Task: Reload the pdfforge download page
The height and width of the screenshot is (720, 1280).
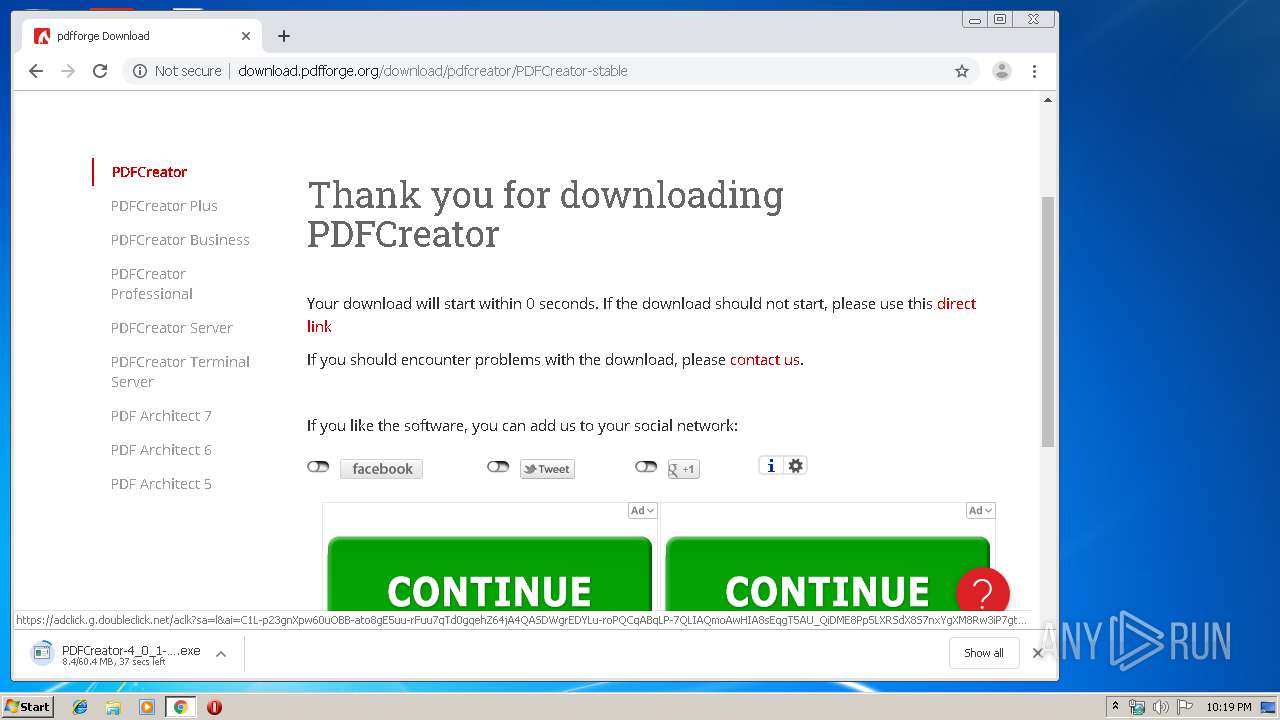Action: (100, 71)
